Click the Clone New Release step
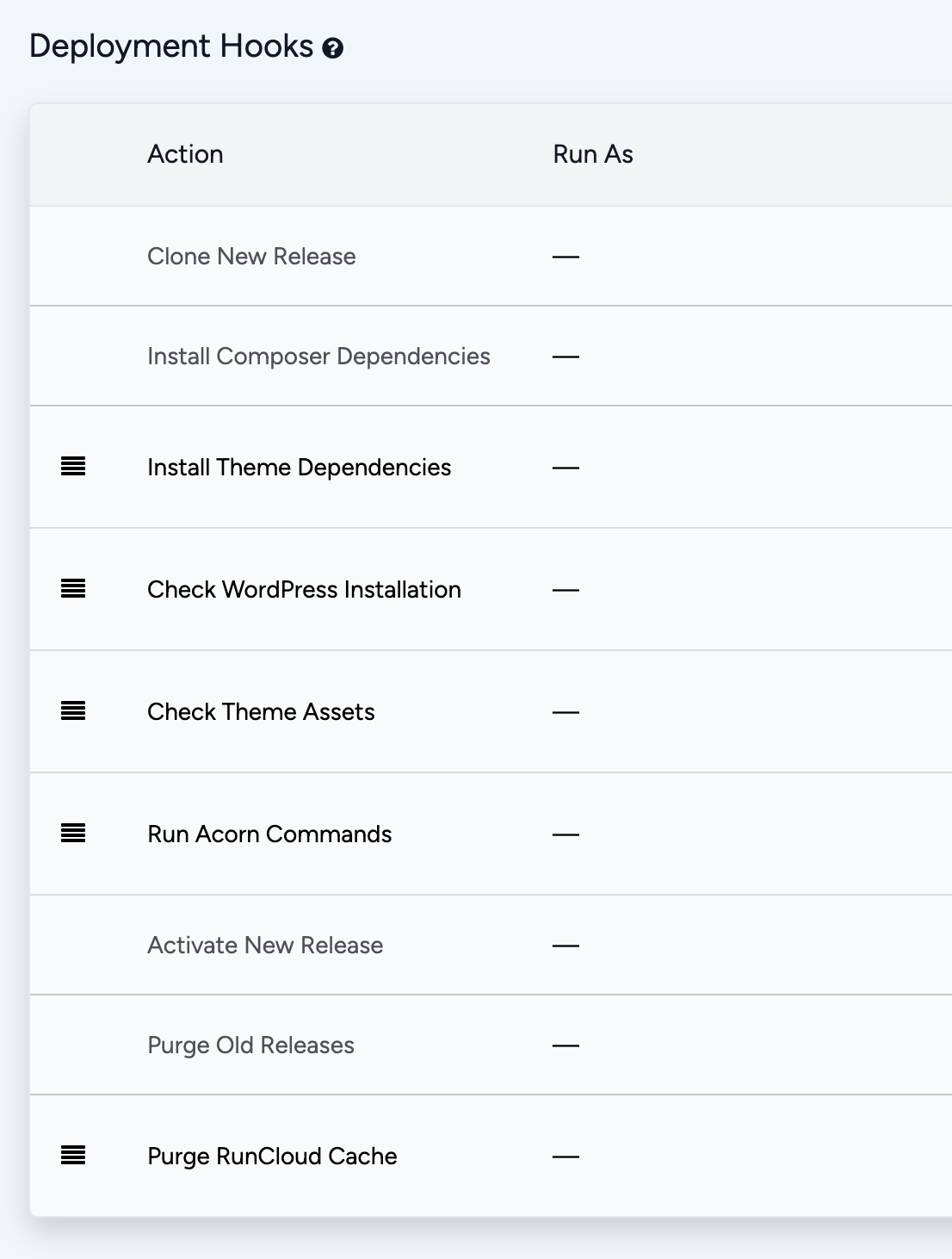This screenshot has width=952, height=1259. [x=251, y=257]
